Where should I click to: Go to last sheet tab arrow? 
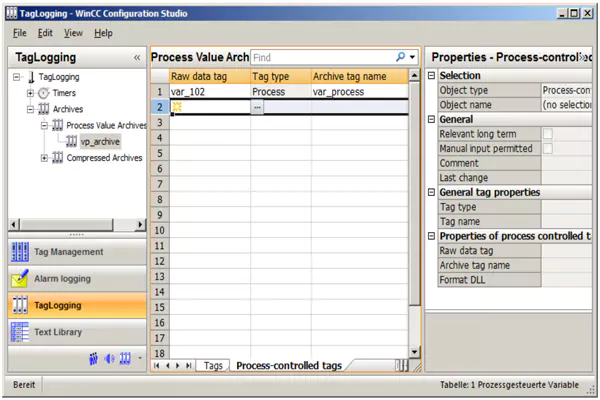click(x=188, y=366)
